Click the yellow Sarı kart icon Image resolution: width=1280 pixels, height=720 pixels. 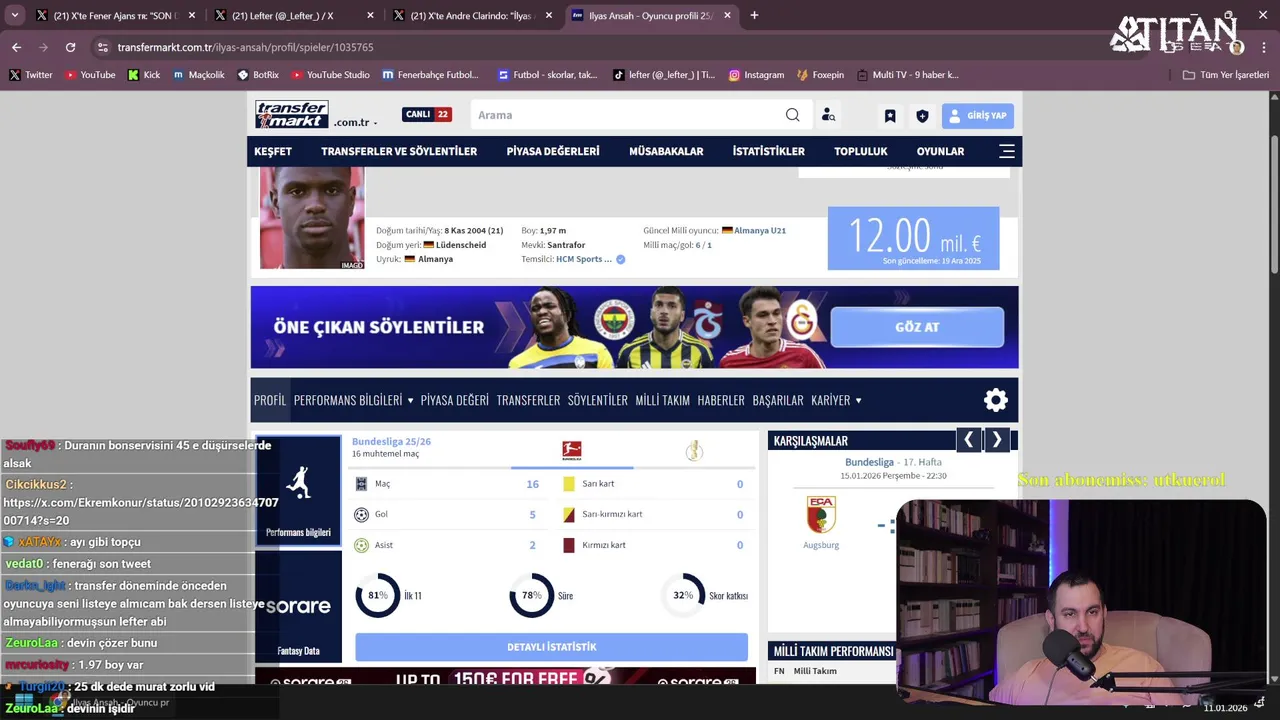click(569, 484)
